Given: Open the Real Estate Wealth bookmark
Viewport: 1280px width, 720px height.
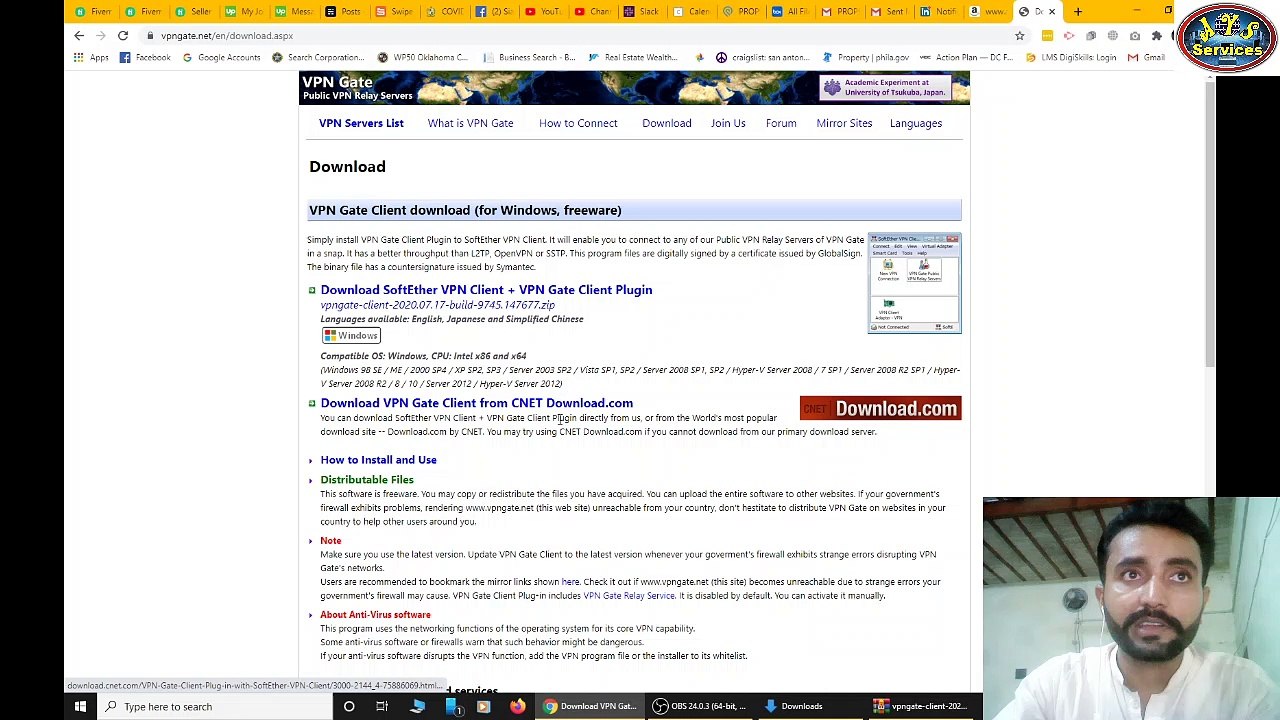Looking at the screenshot, I should pos(633,57).
